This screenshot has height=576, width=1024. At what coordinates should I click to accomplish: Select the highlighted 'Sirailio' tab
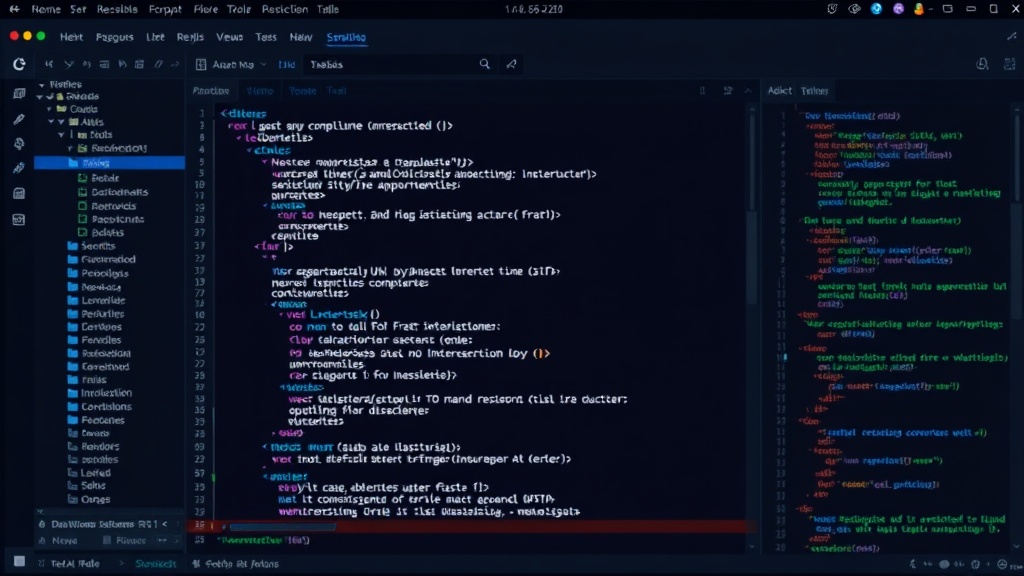[346, 37]
